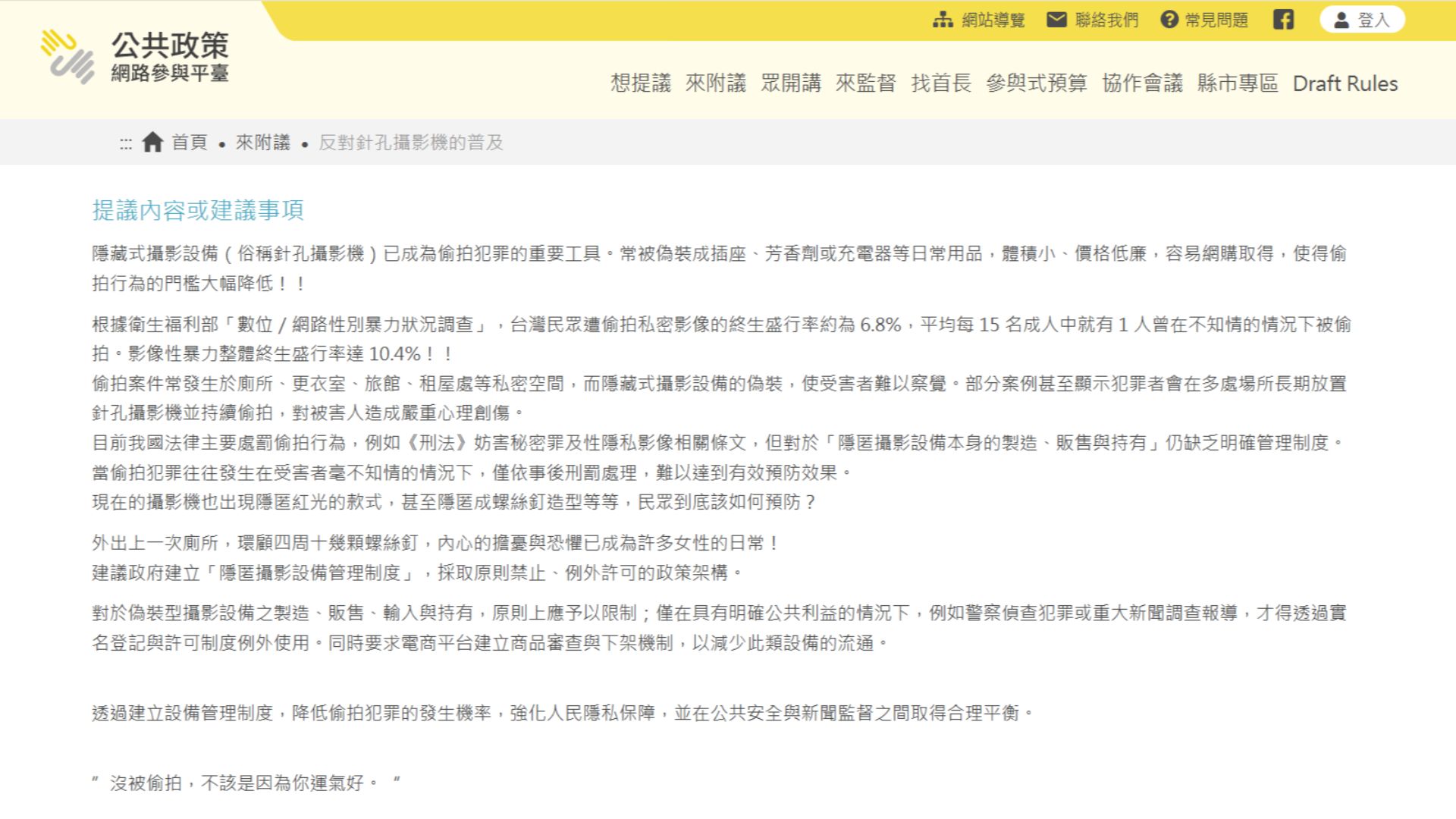The height and width of the screenshot is (819, 1456).
Task: Click line starting 根據衛生福利部「數位／網路性別暴力狀況調查」
Action: pos(721,339)
